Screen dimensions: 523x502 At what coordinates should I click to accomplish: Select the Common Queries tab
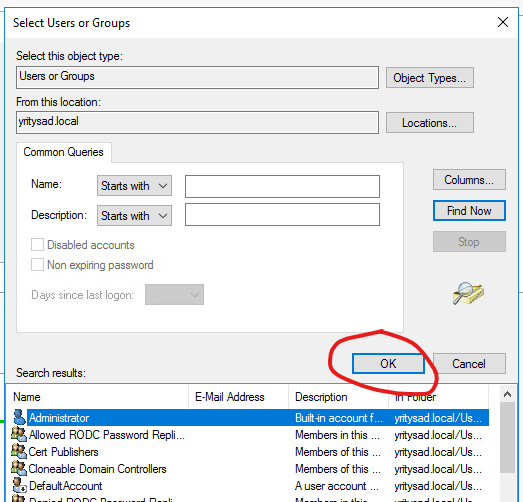click(x=63, y=152)
